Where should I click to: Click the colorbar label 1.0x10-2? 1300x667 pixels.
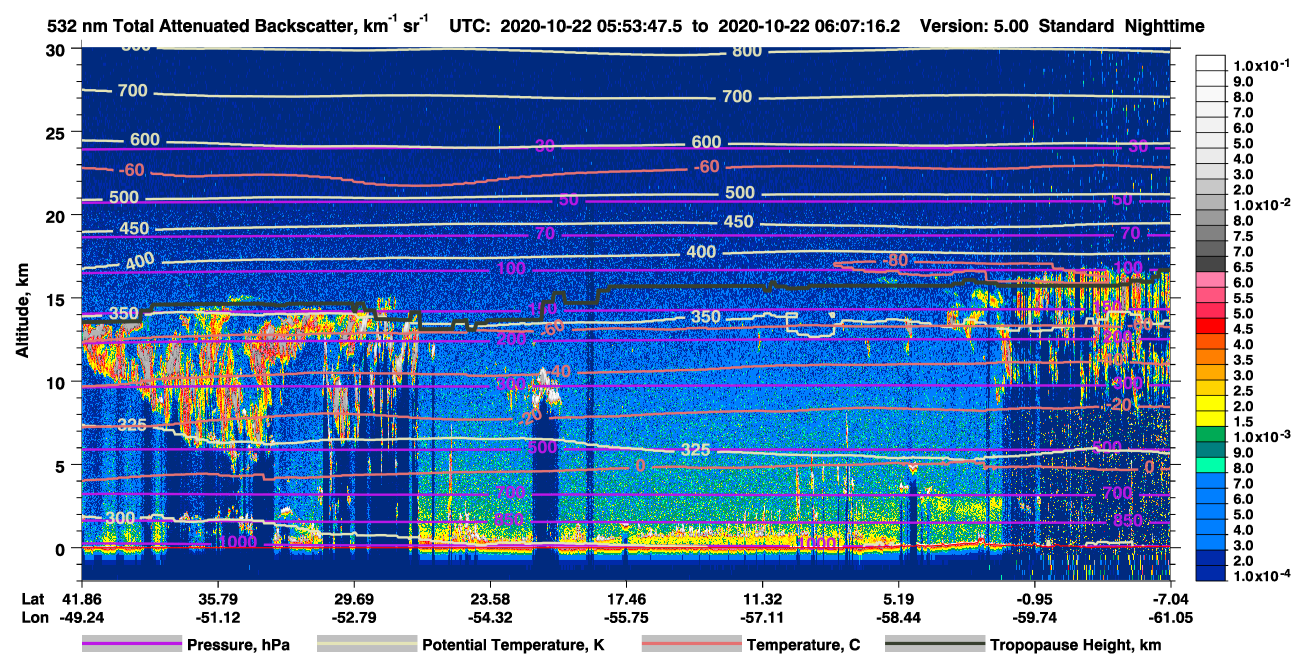[x=1262, y=205]
